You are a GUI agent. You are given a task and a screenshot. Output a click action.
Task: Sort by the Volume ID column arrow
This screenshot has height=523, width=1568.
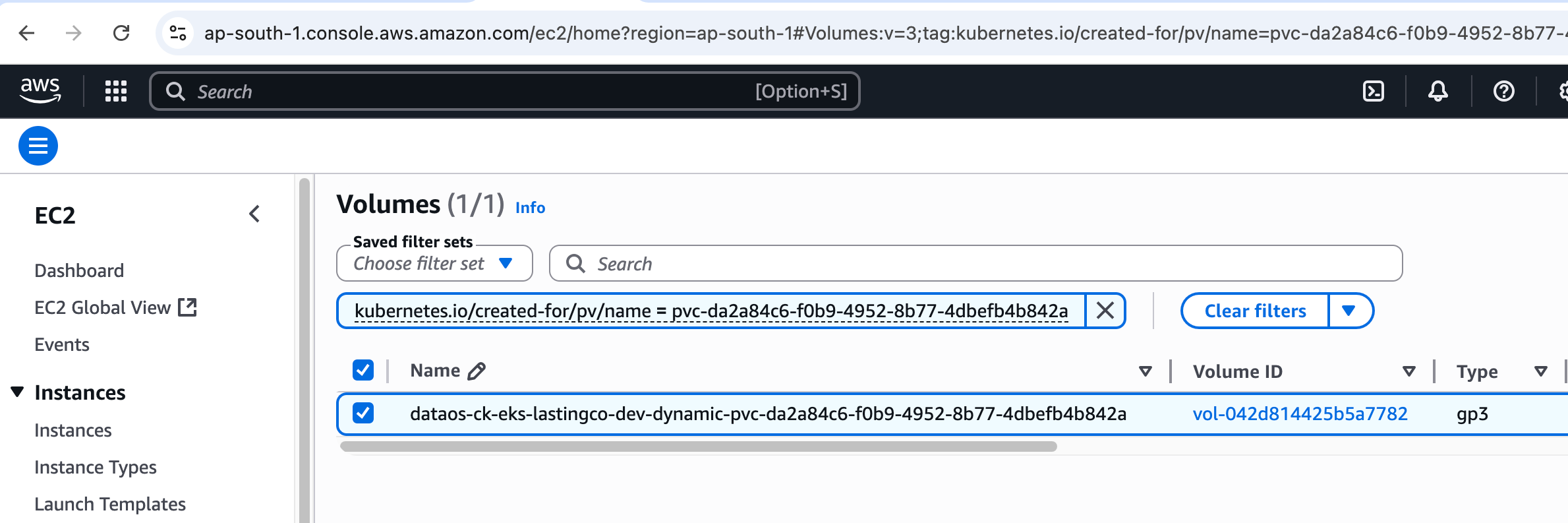pyautogui.click(x=1409, y=371)
